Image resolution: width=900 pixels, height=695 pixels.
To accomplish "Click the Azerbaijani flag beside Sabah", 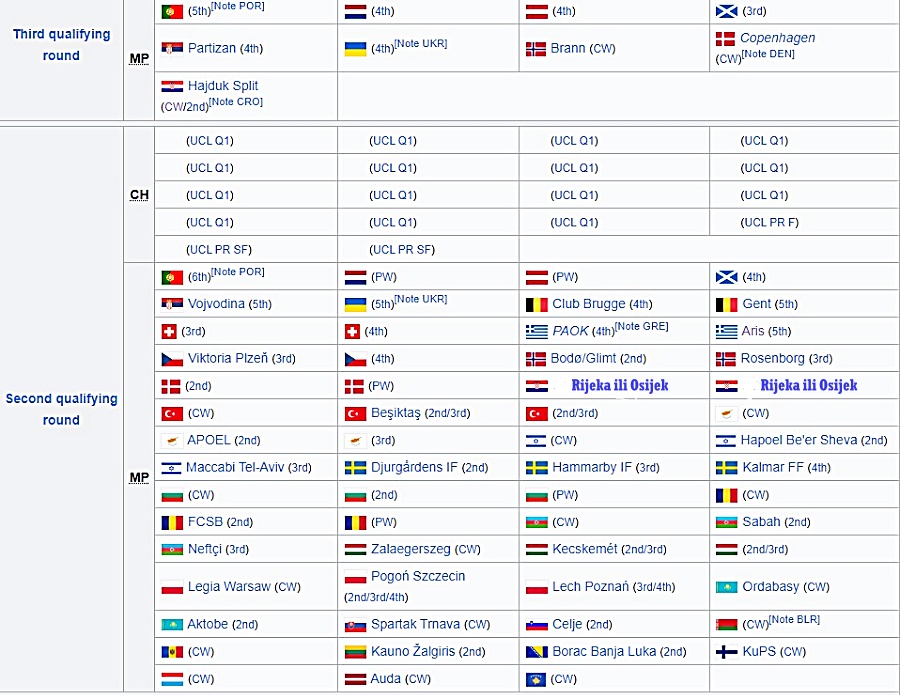I will click(727, 523).
